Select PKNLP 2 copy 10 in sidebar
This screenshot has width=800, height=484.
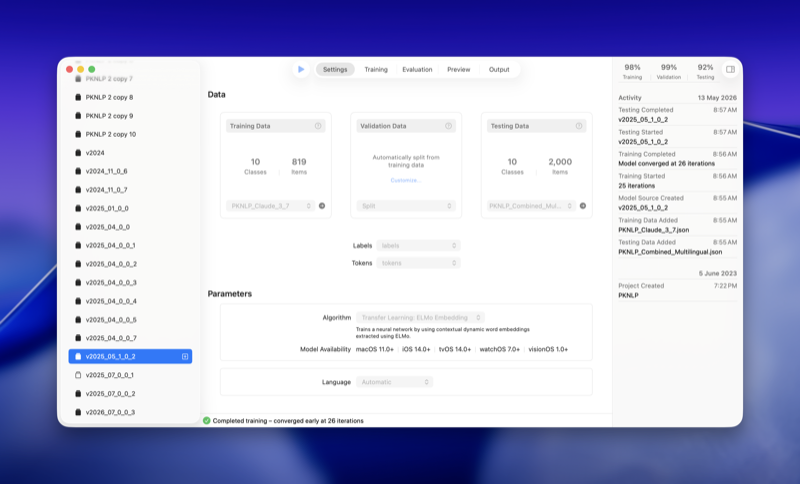(x=130, y=134)
